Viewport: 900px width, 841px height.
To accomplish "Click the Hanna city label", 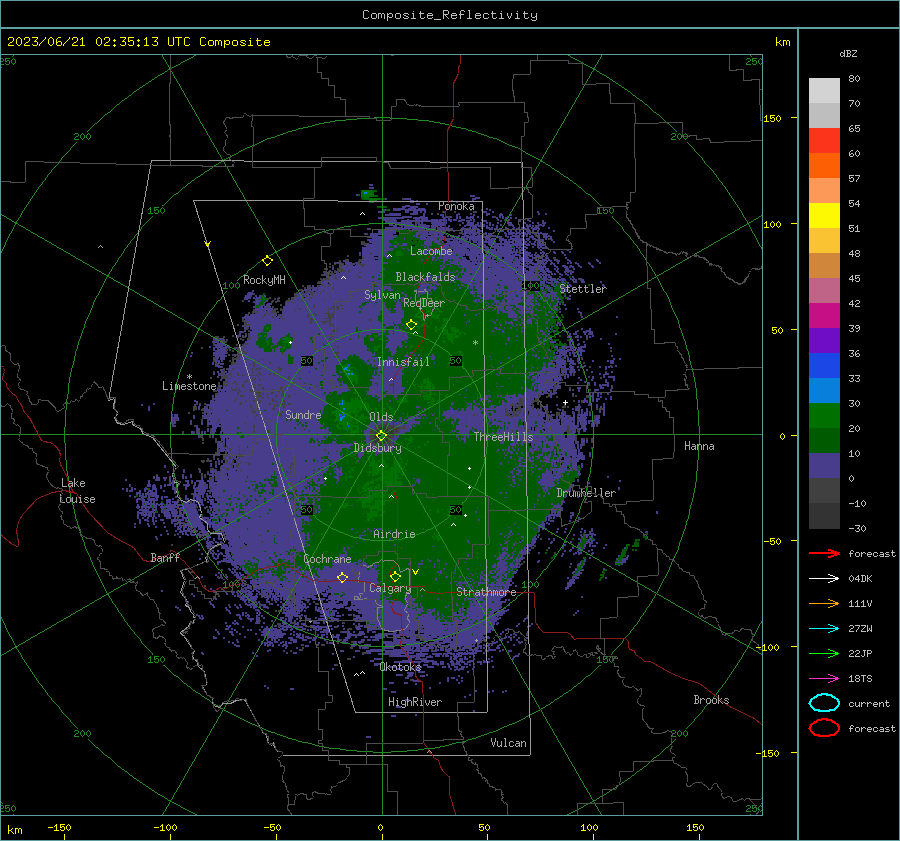I will point(699,446).
